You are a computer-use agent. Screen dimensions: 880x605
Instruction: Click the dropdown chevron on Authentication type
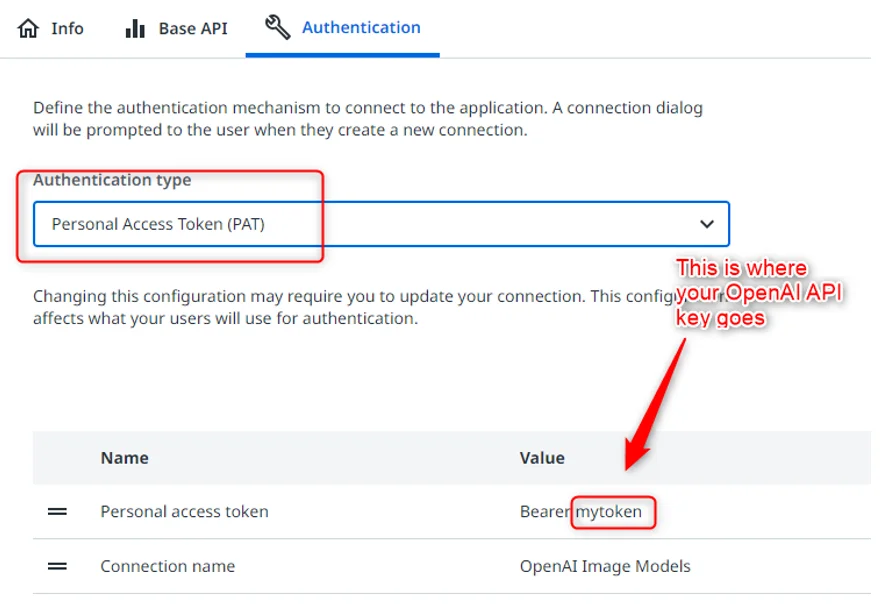coord(706,224)
